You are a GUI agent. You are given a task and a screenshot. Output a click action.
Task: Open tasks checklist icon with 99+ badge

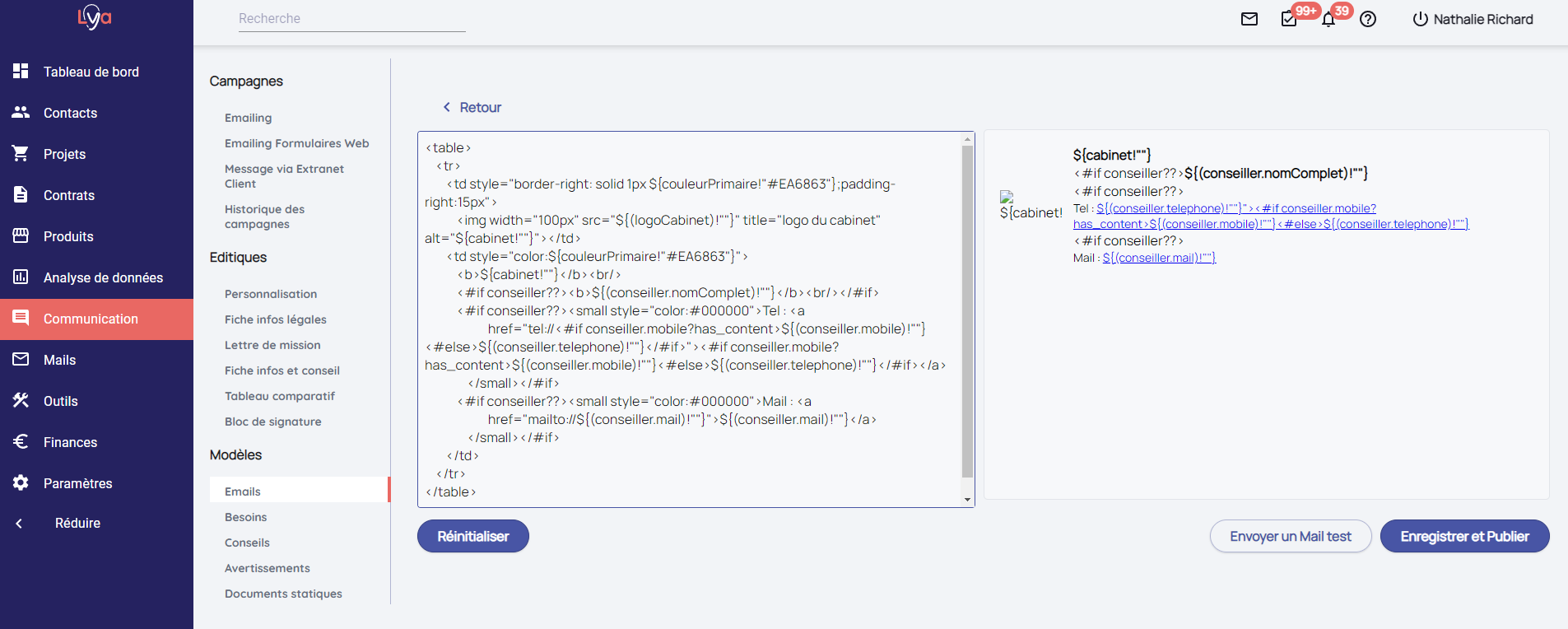coord(1289,19)
